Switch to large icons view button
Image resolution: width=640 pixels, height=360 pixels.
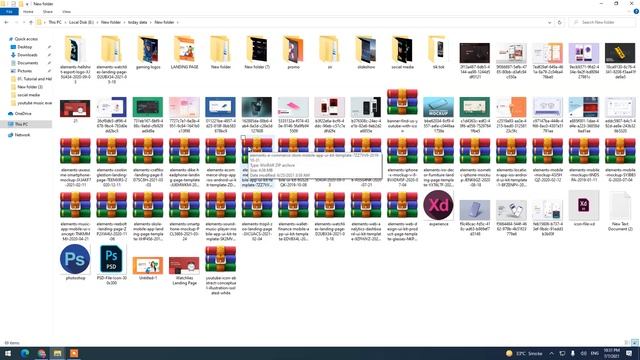635,343
